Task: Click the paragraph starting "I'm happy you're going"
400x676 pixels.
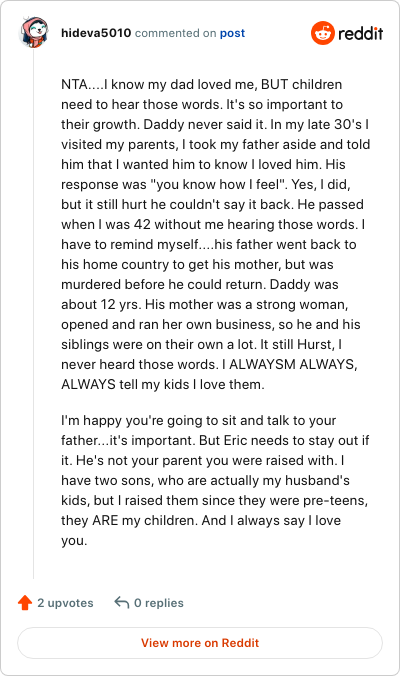Action: pyautogui.click(x=215, y=480)
